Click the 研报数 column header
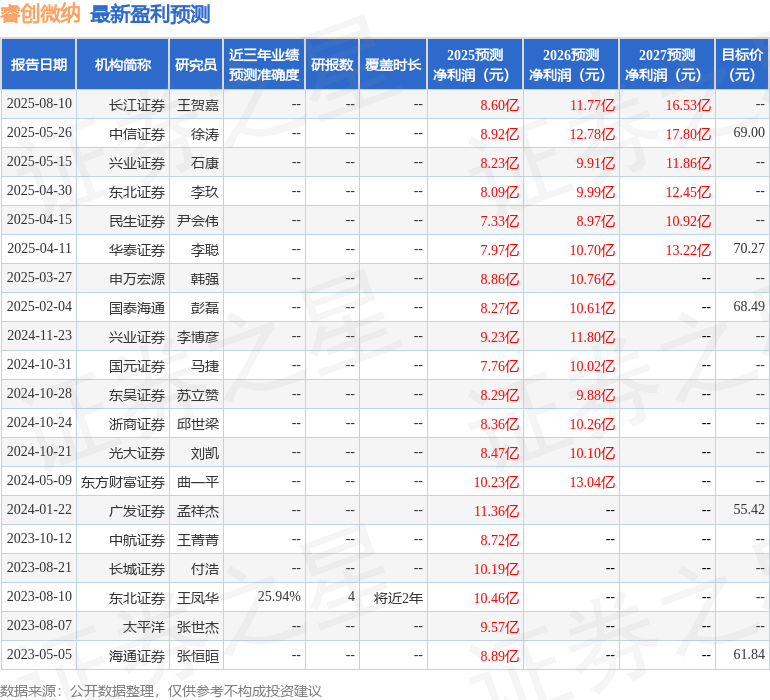Image resolution: width=770 pixels, height=700 pixels. (332, 65)
